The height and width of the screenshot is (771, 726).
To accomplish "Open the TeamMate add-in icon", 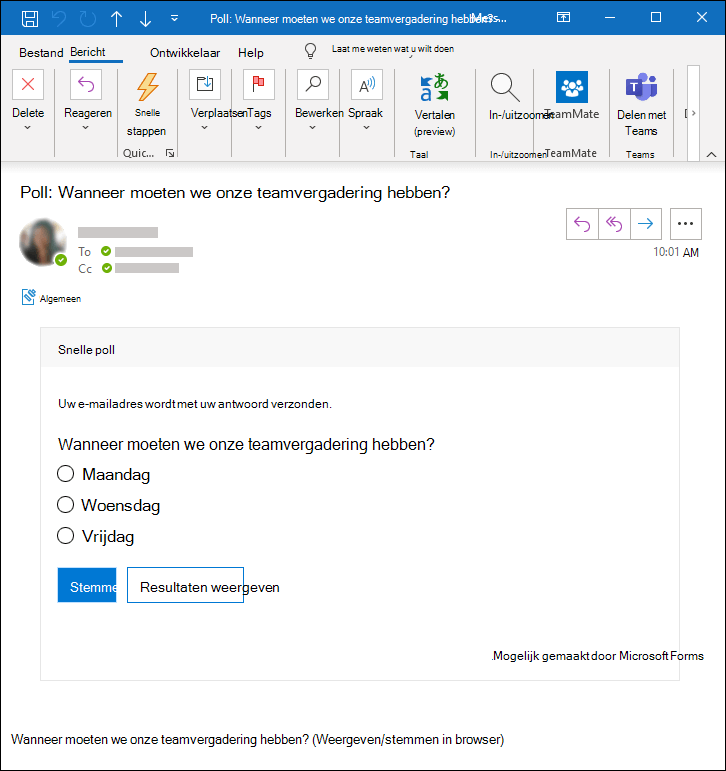I will click(x=572, y=87).
